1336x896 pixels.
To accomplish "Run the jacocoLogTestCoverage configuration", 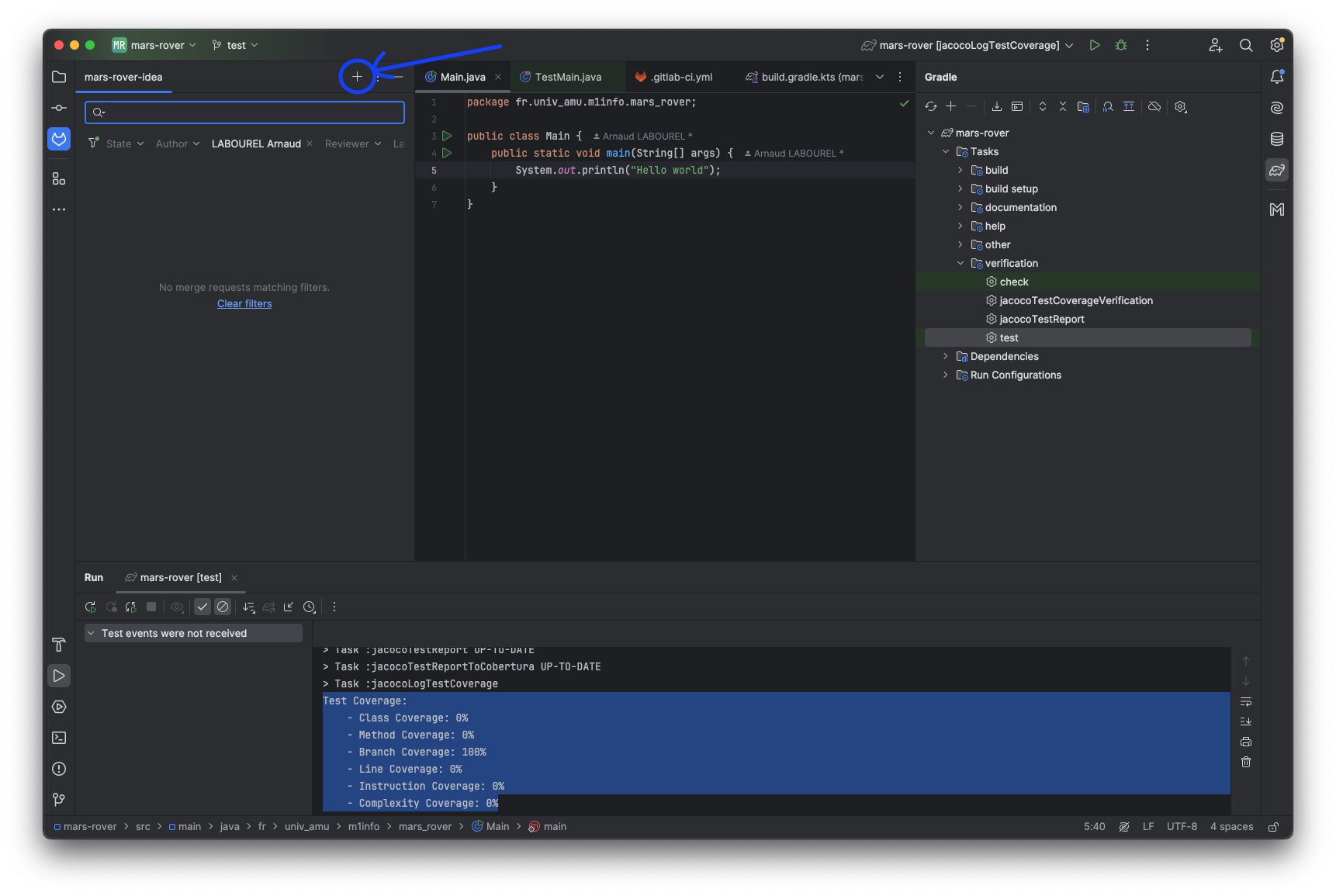I will click(x=1095, y=45).
